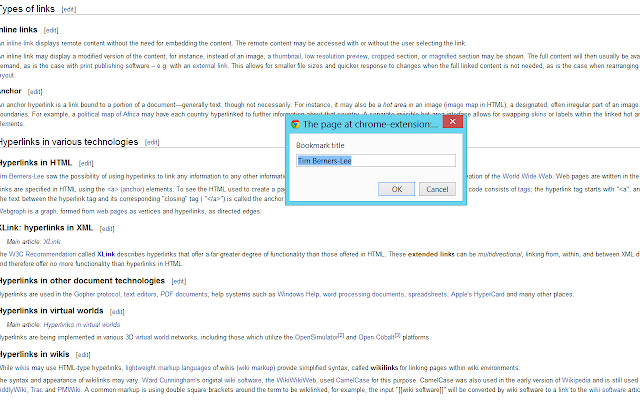Edit the Anchor section
Screen dimensions: 640x400
[35, 91]
